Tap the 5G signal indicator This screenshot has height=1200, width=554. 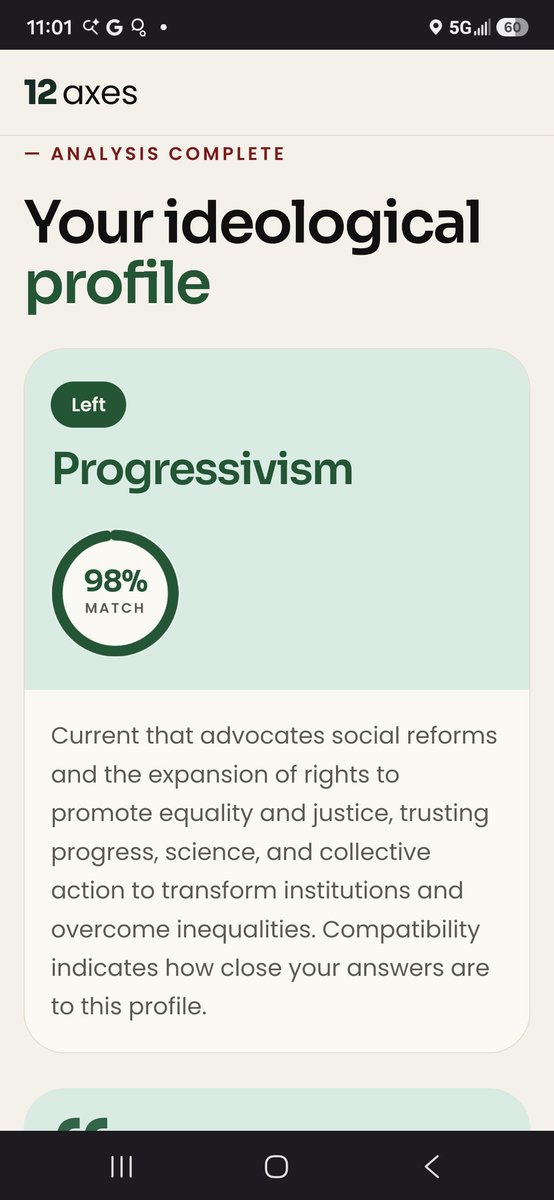pos(469,27)
